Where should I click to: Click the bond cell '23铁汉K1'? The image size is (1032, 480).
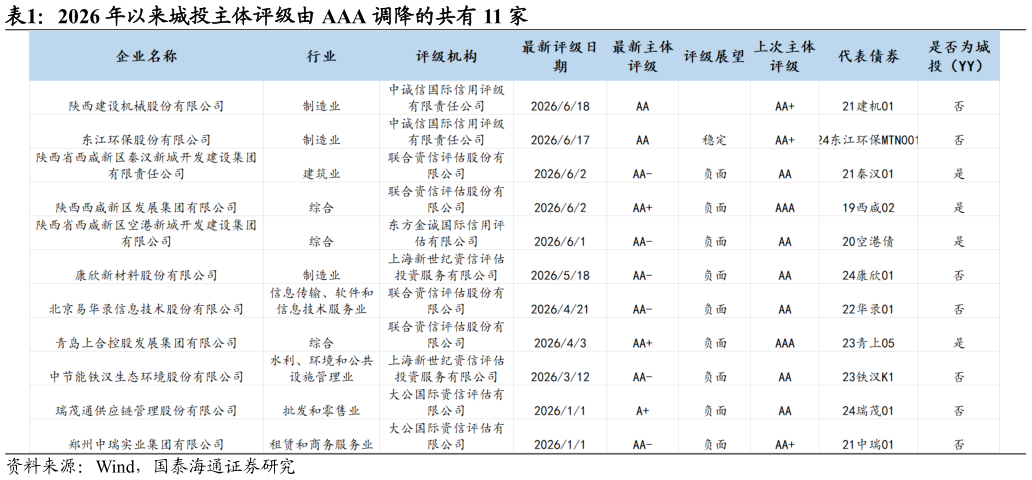pos(868,377)
